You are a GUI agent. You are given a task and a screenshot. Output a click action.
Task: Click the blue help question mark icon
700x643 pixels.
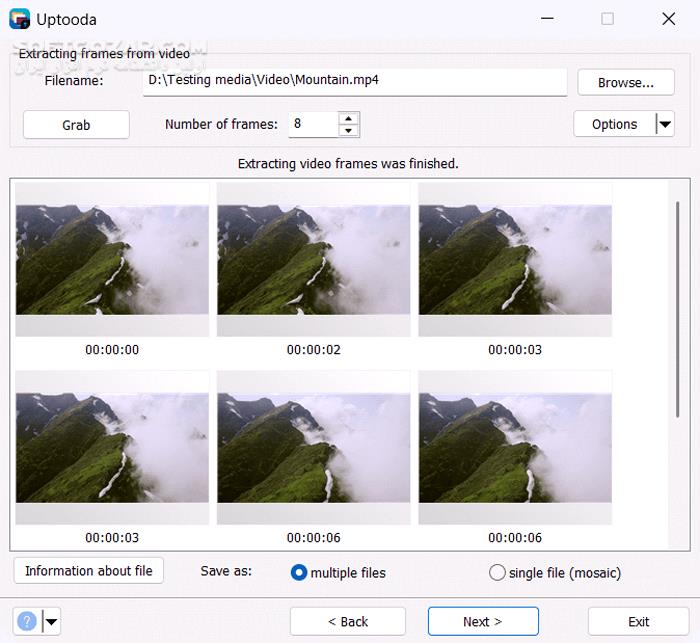click(27, 621)
